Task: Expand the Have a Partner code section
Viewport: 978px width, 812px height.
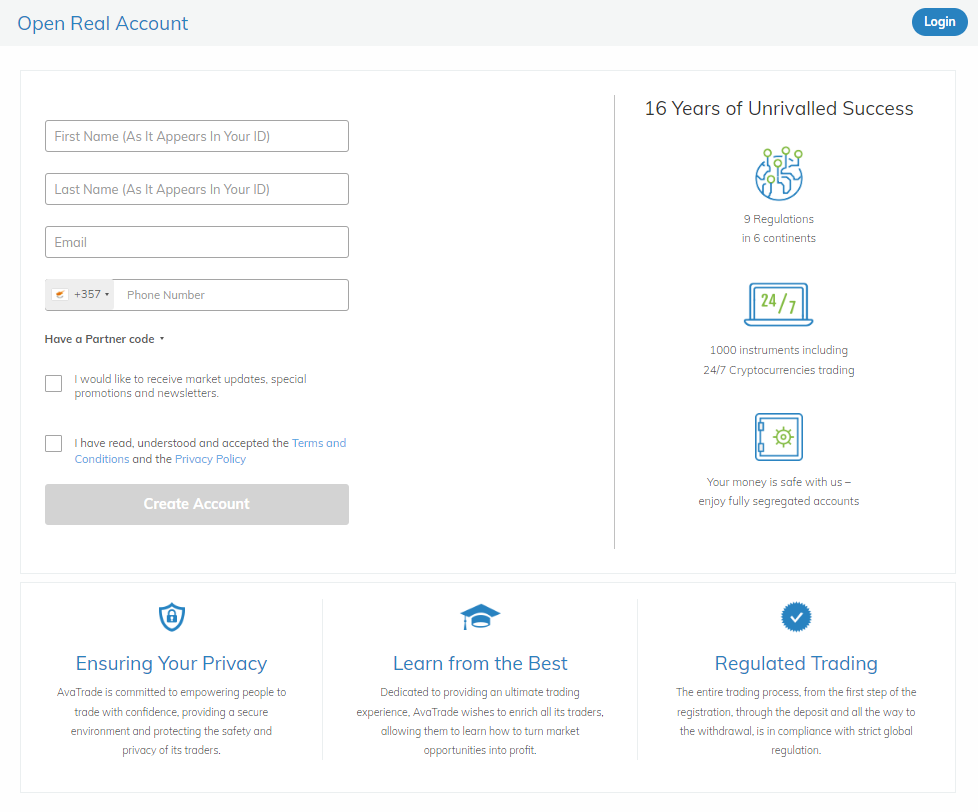Action: 104,339
